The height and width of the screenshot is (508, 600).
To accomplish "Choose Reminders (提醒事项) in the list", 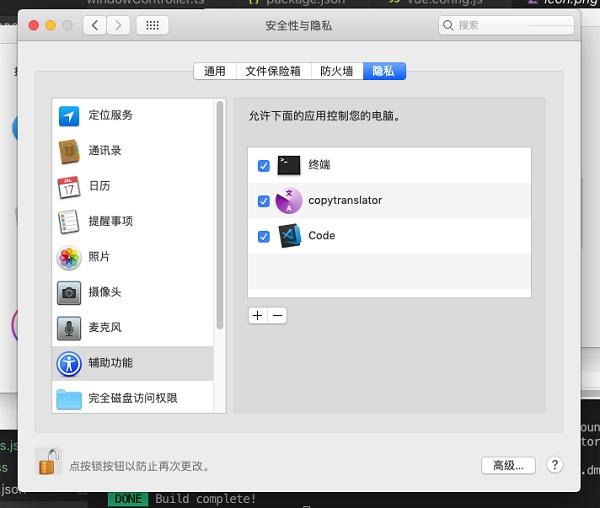I will (x=110, y=221).
